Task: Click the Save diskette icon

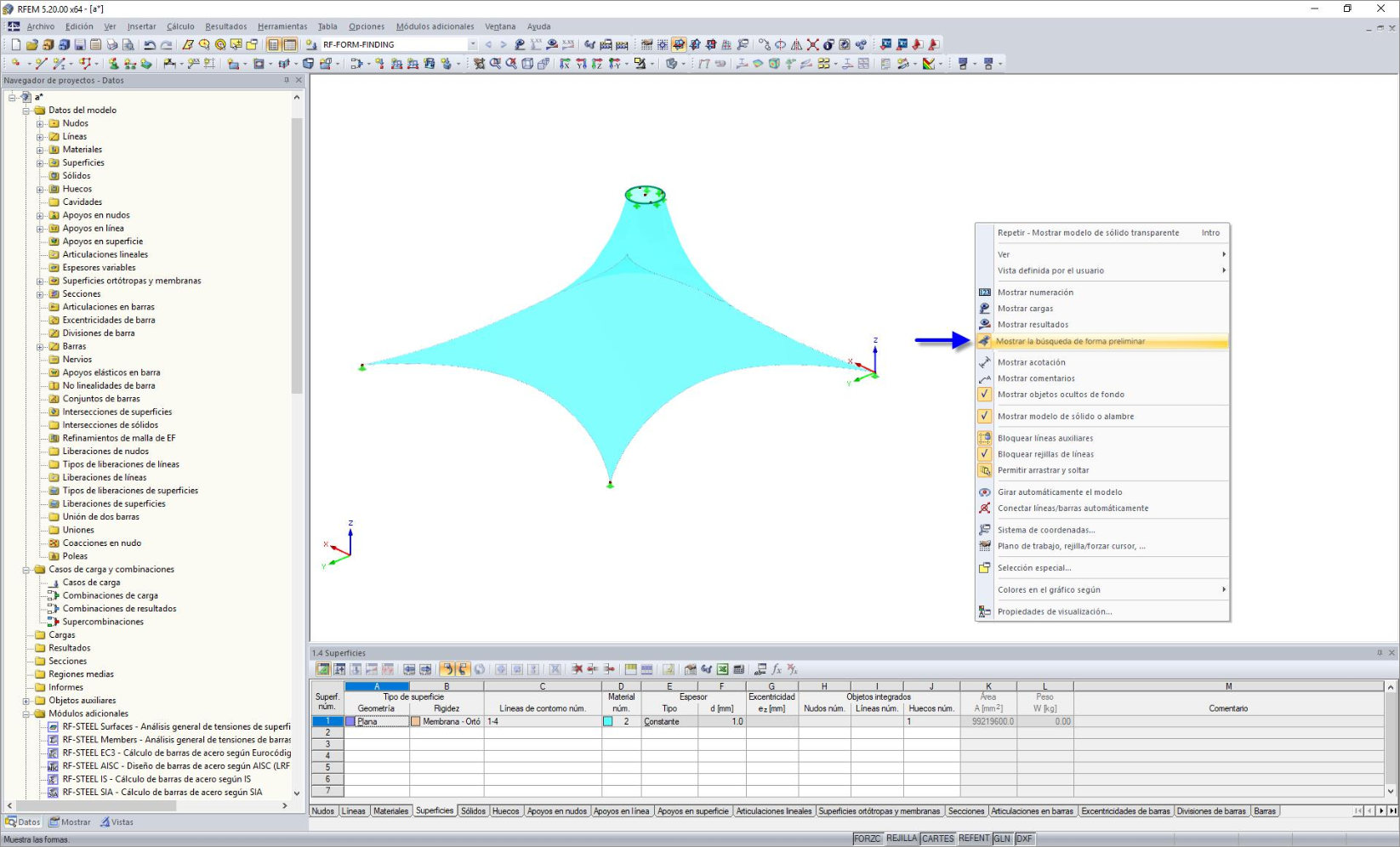Action: (x=79, y=44)
